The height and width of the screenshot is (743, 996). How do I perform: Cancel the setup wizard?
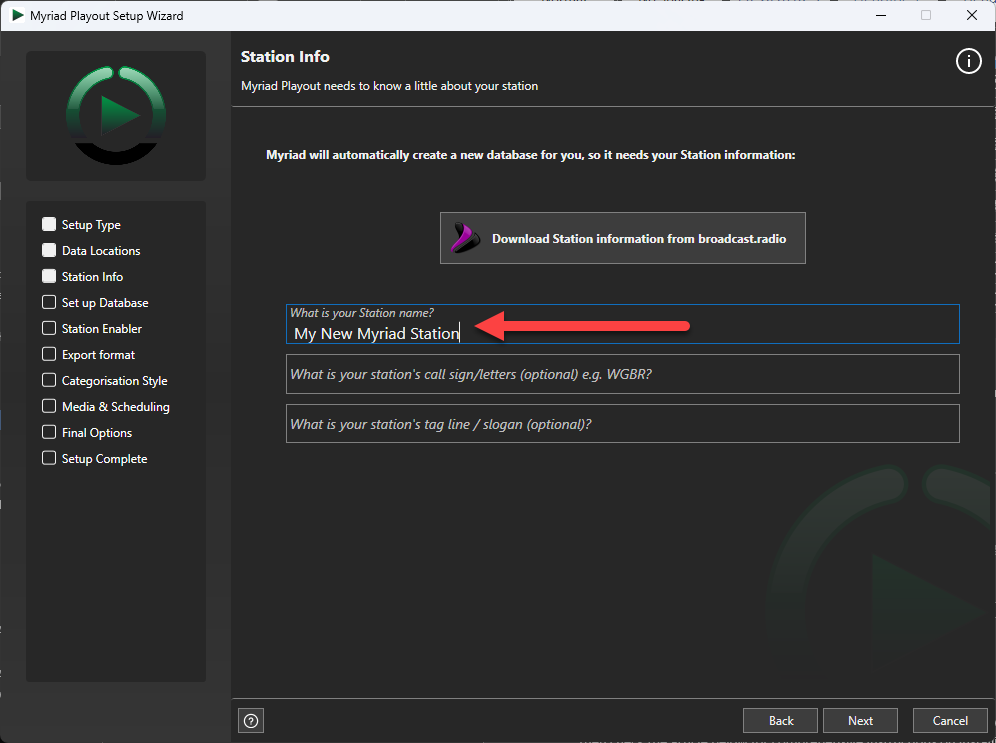[950, 721]
